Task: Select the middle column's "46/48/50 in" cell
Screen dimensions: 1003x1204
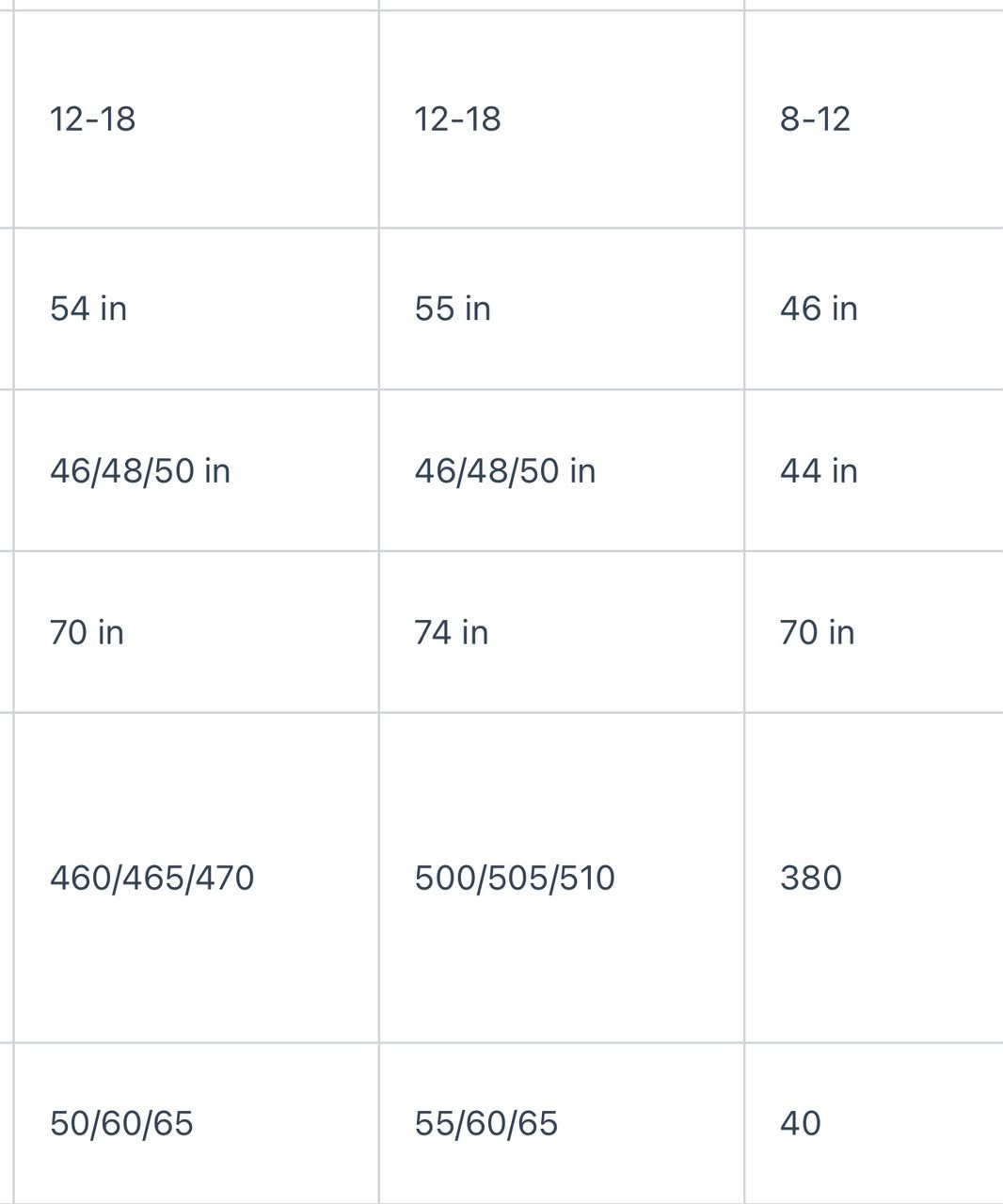Action: click(562, 470)
